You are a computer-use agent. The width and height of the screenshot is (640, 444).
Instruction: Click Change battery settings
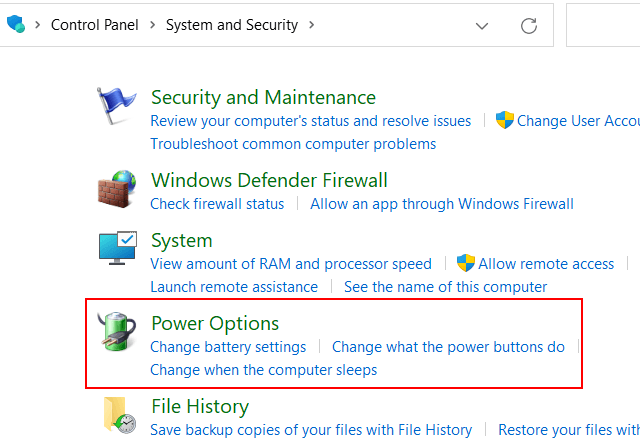[228, 346]
